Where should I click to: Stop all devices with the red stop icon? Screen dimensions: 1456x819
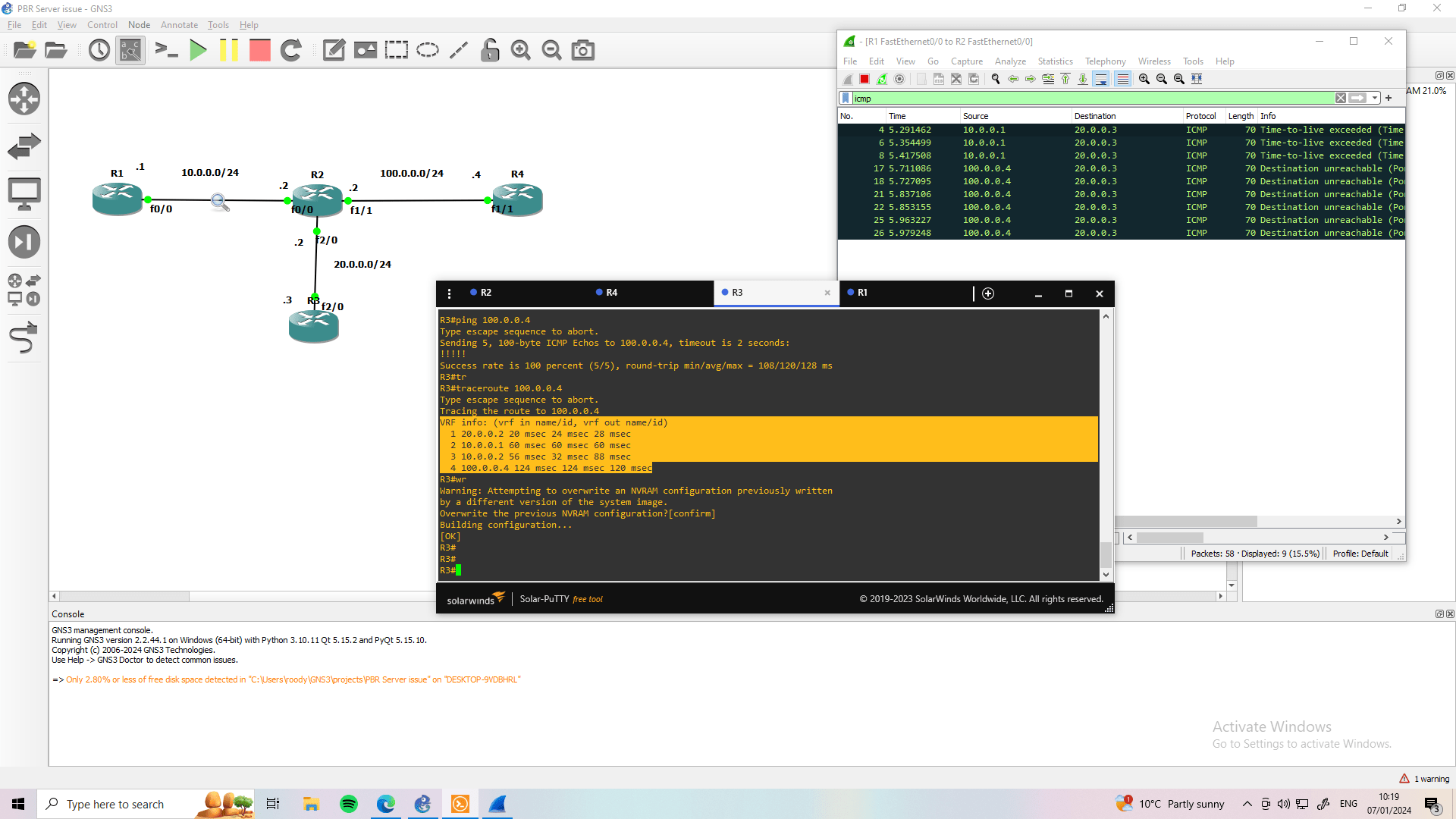coord(259,50)
